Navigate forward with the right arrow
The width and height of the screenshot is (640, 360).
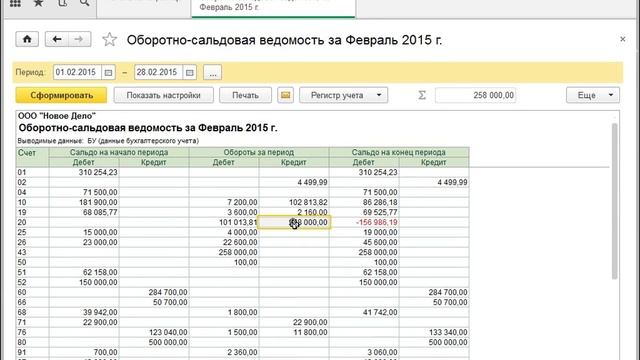[x=79, y=39]
